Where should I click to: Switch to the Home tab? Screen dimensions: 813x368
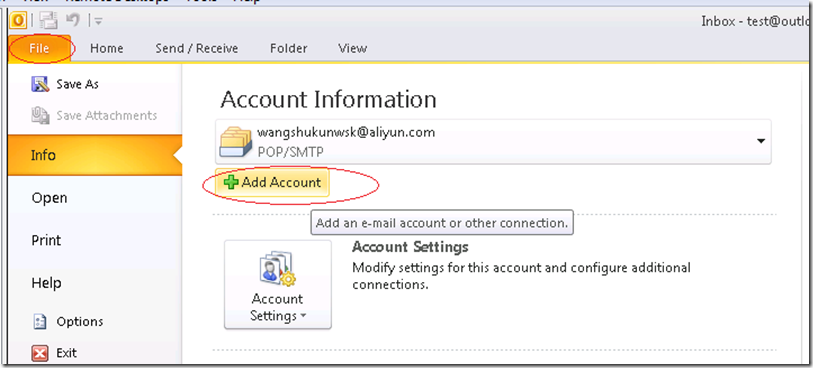107,49
